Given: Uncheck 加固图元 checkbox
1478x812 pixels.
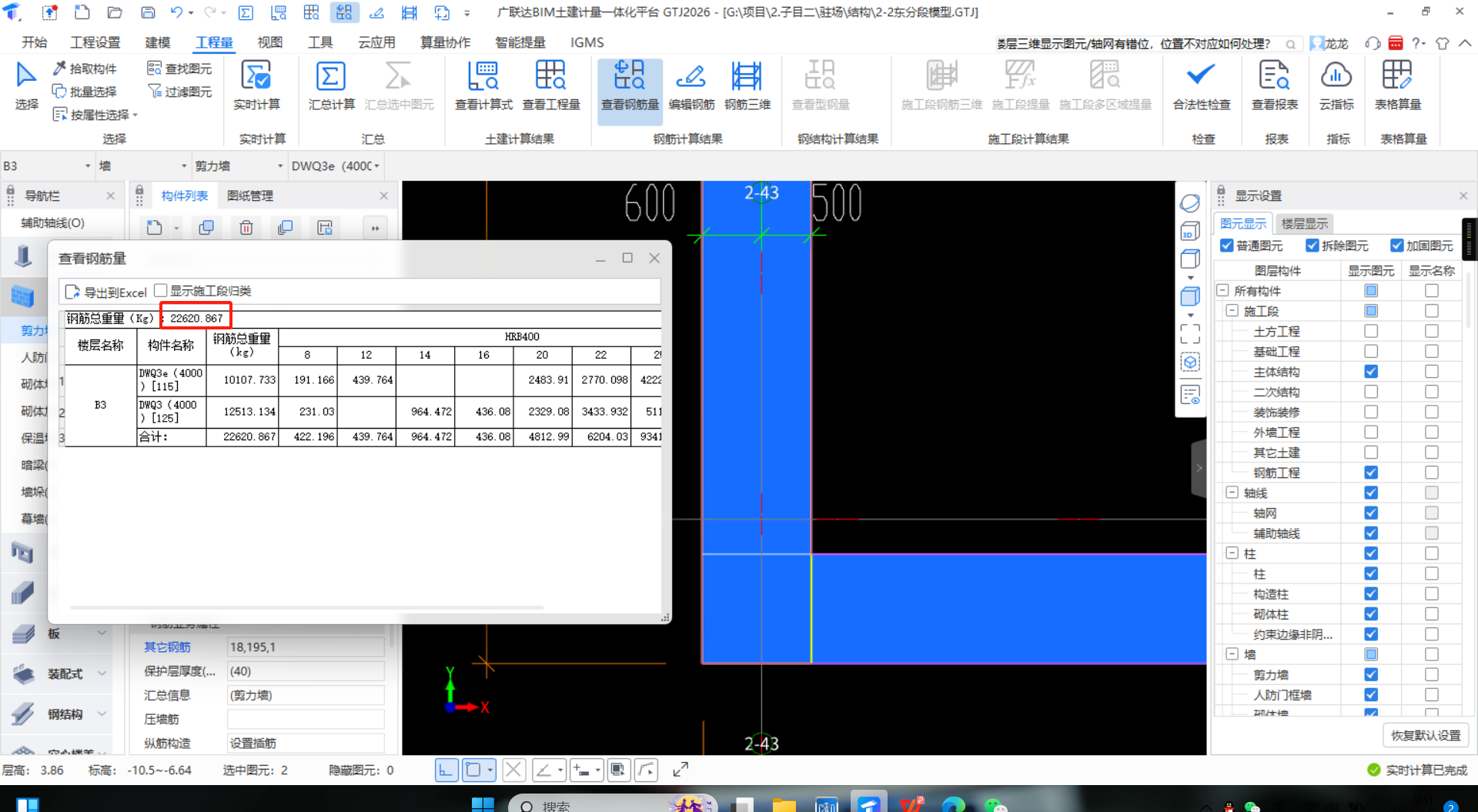Looking at the screenshot, I should coord(1397,246).
